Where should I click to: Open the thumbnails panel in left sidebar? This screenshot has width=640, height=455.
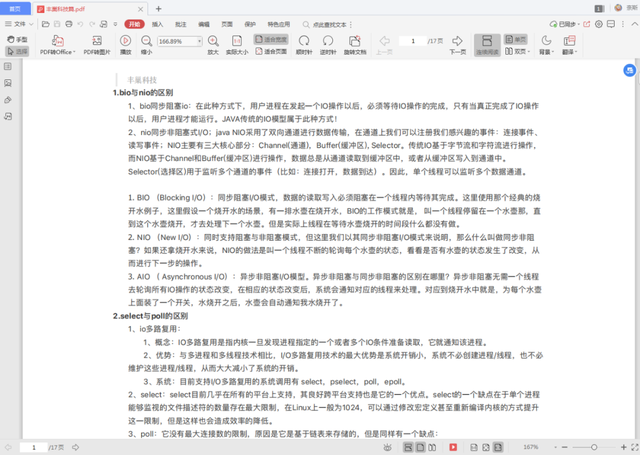[8, 67]
